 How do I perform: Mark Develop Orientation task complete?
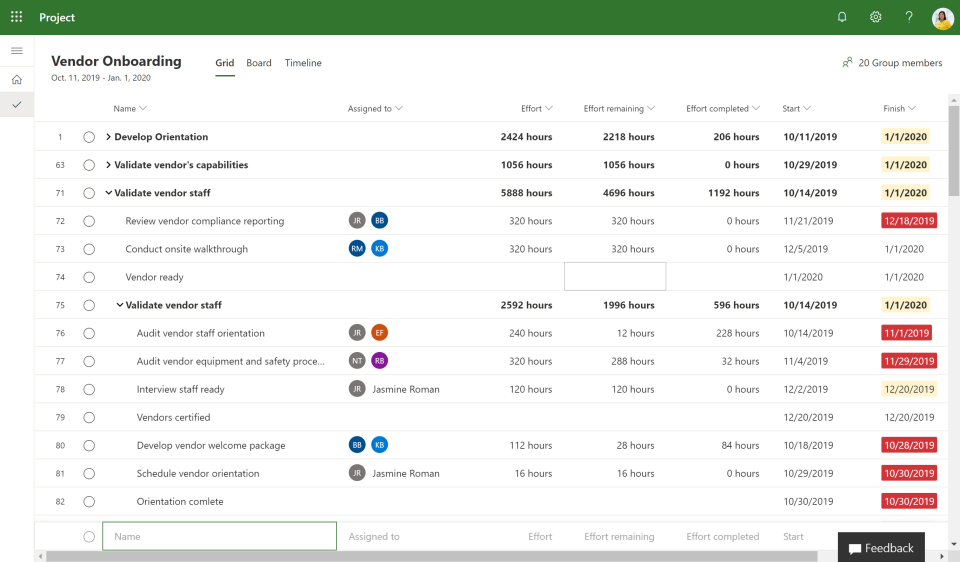[89, 137]
